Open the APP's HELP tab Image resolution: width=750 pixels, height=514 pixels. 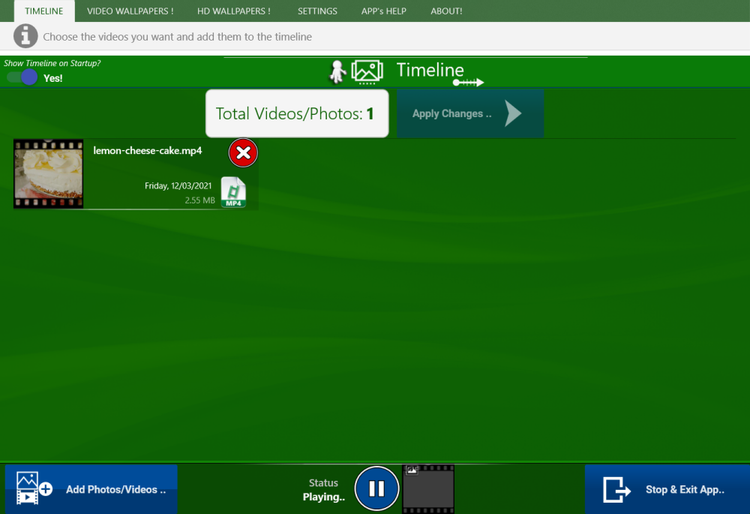click(x=384, y=11)
